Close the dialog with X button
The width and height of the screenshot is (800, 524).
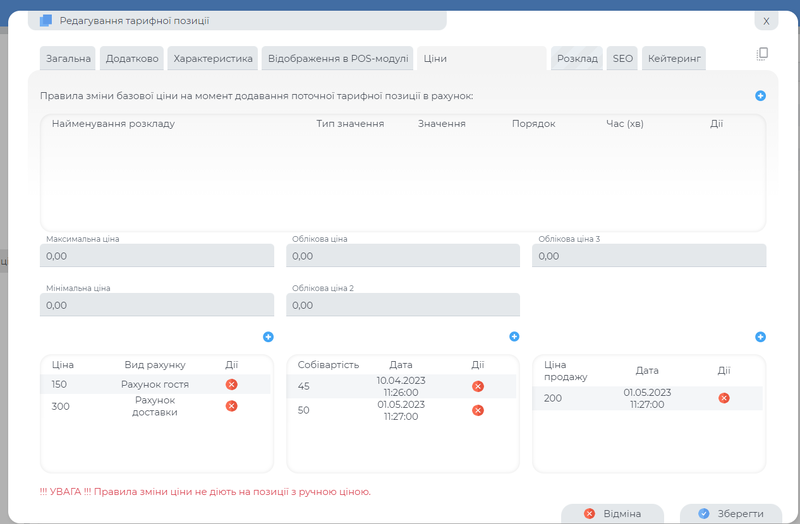coord(766,20)
